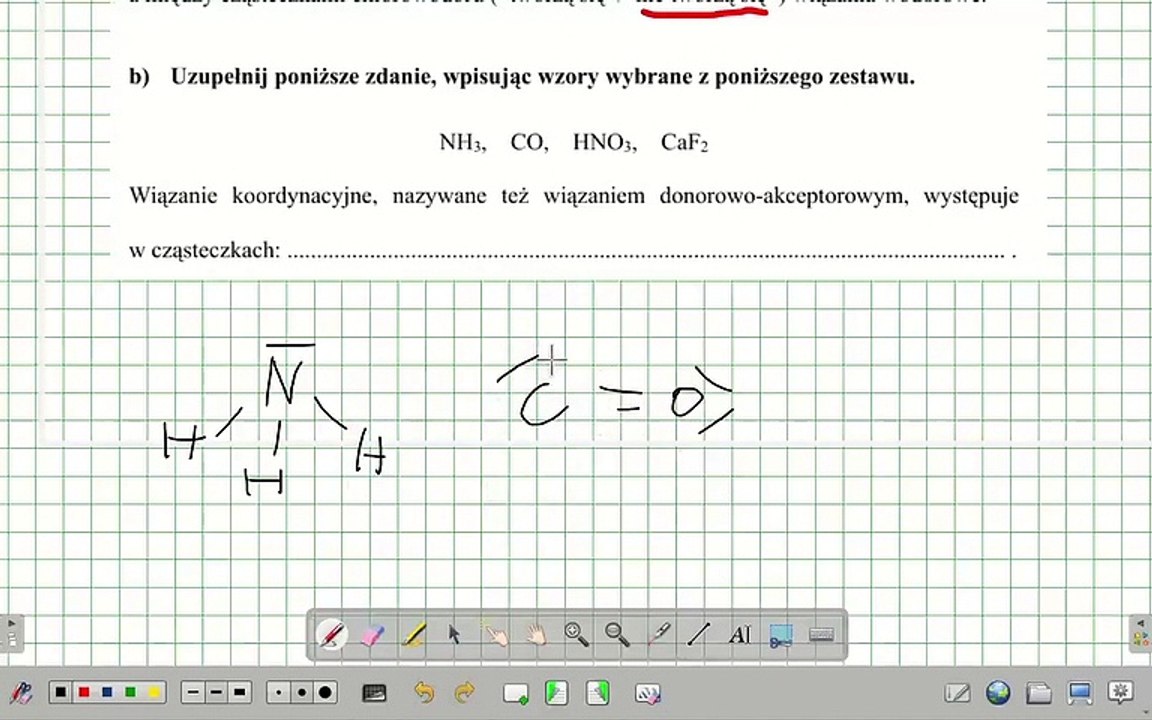Set the thinnest line width
The image size is (1152, 720).
tap(193, 692)
